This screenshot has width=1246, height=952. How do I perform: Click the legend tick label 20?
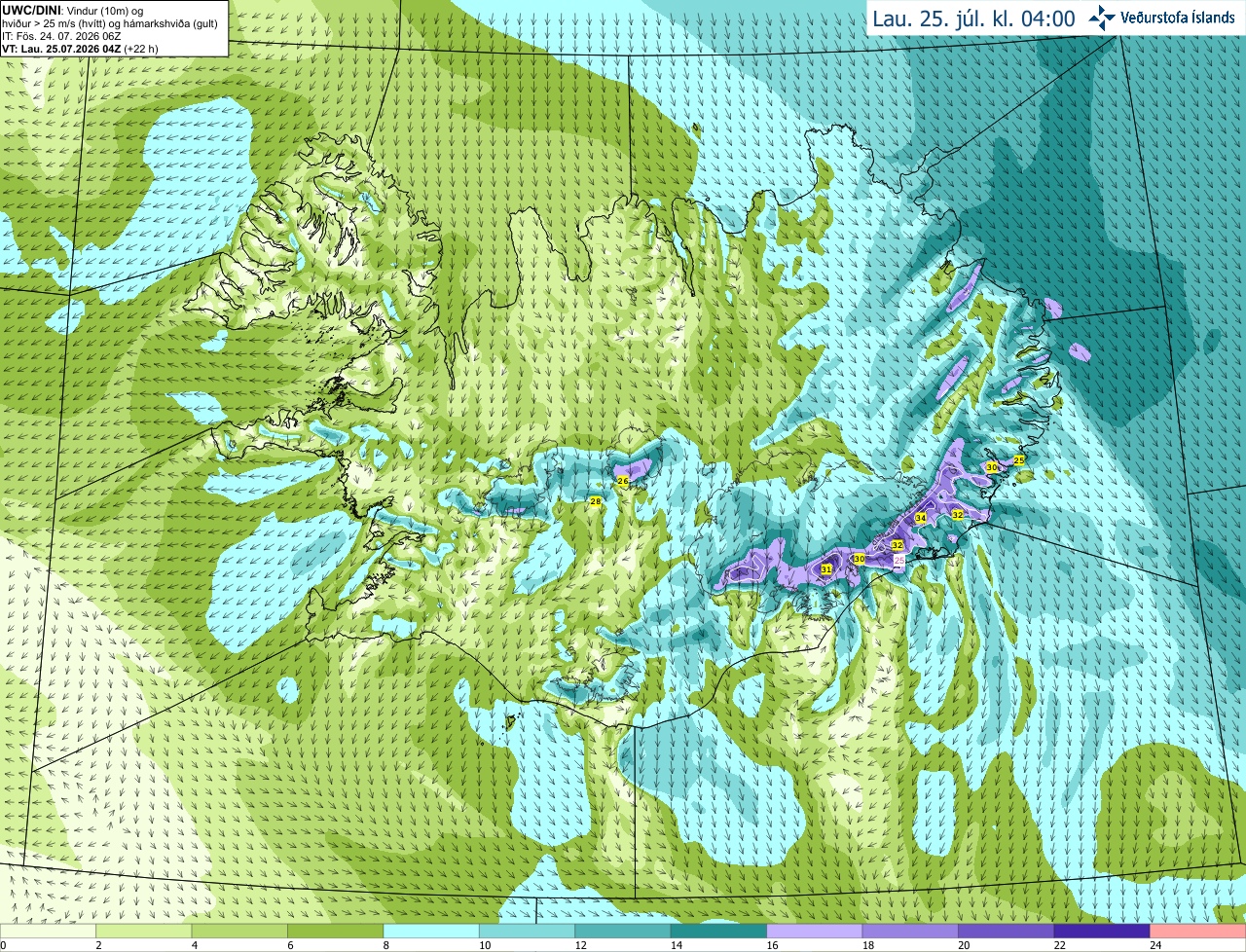(964, 945)
